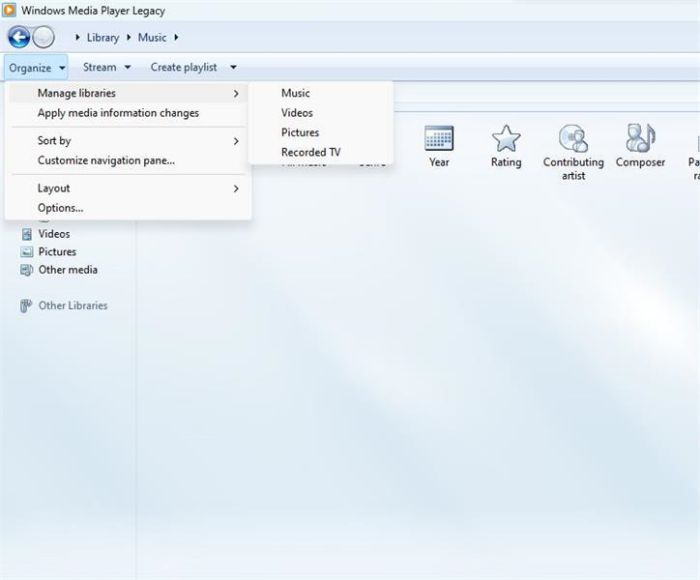Click the blue Back arrow button
This screenshot has width=700, height=580.
[18, 38]
